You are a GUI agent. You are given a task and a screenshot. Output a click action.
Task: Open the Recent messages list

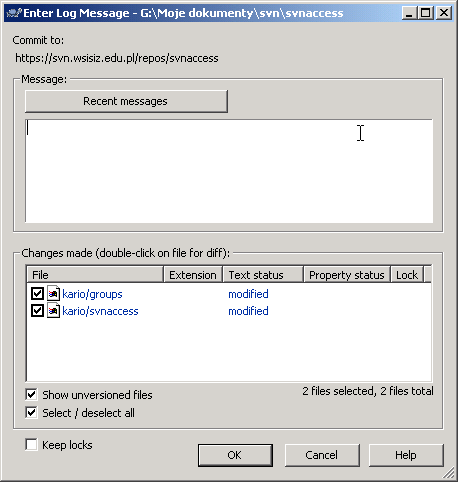[126, 101]
